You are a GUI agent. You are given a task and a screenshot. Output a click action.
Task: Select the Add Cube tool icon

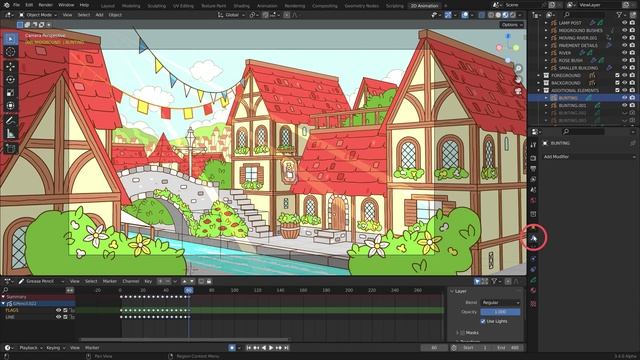pyautogui.click(x=11, y=148)
